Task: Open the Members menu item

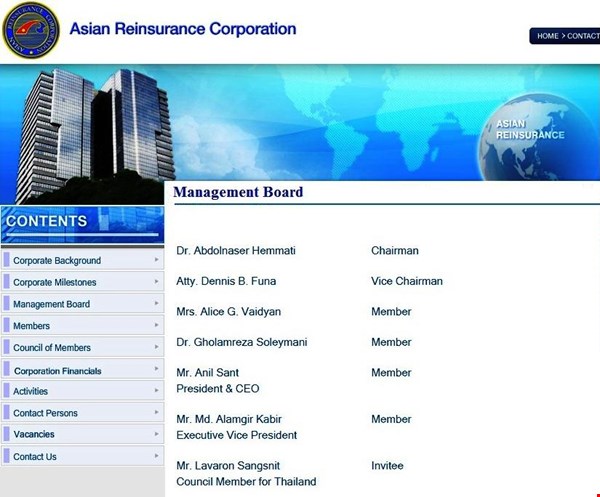Action: click(x=83, y=326)
